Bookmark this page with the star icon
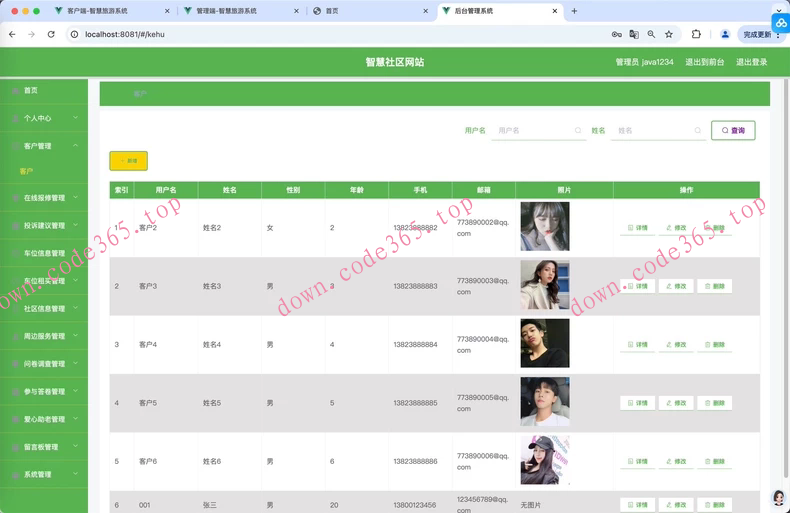 pyautogui.click(x=669, y=34)
